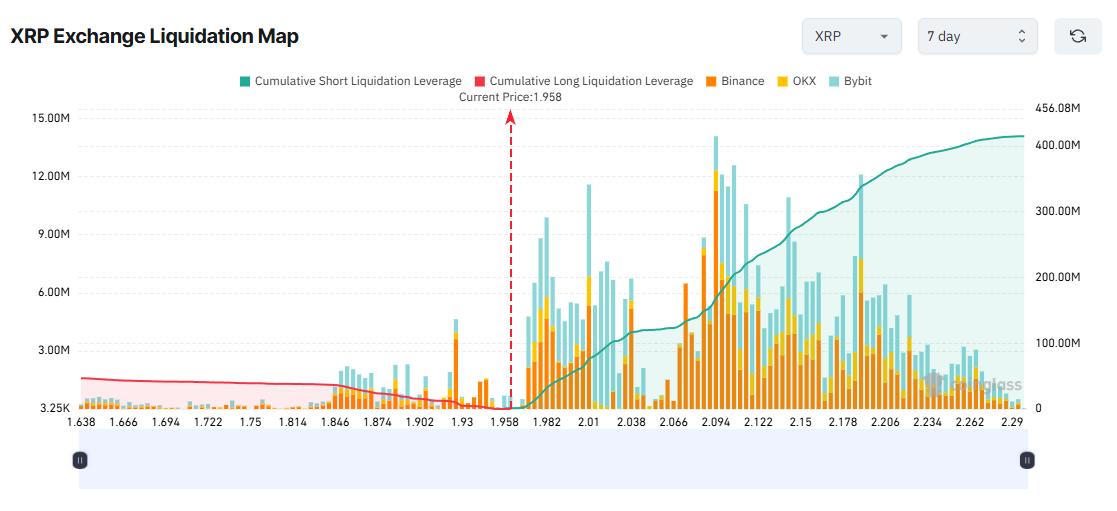Click the green Cumulative Short legend swatch
The height and width of the screenshot is (511, 1117).
click(245, 81)
